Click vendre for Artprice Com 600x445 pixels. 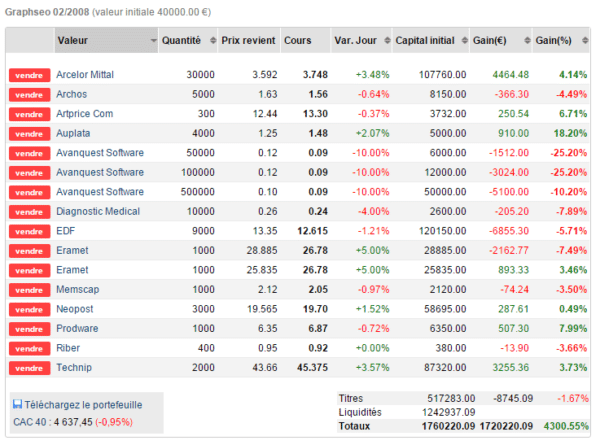coord(29,114)
